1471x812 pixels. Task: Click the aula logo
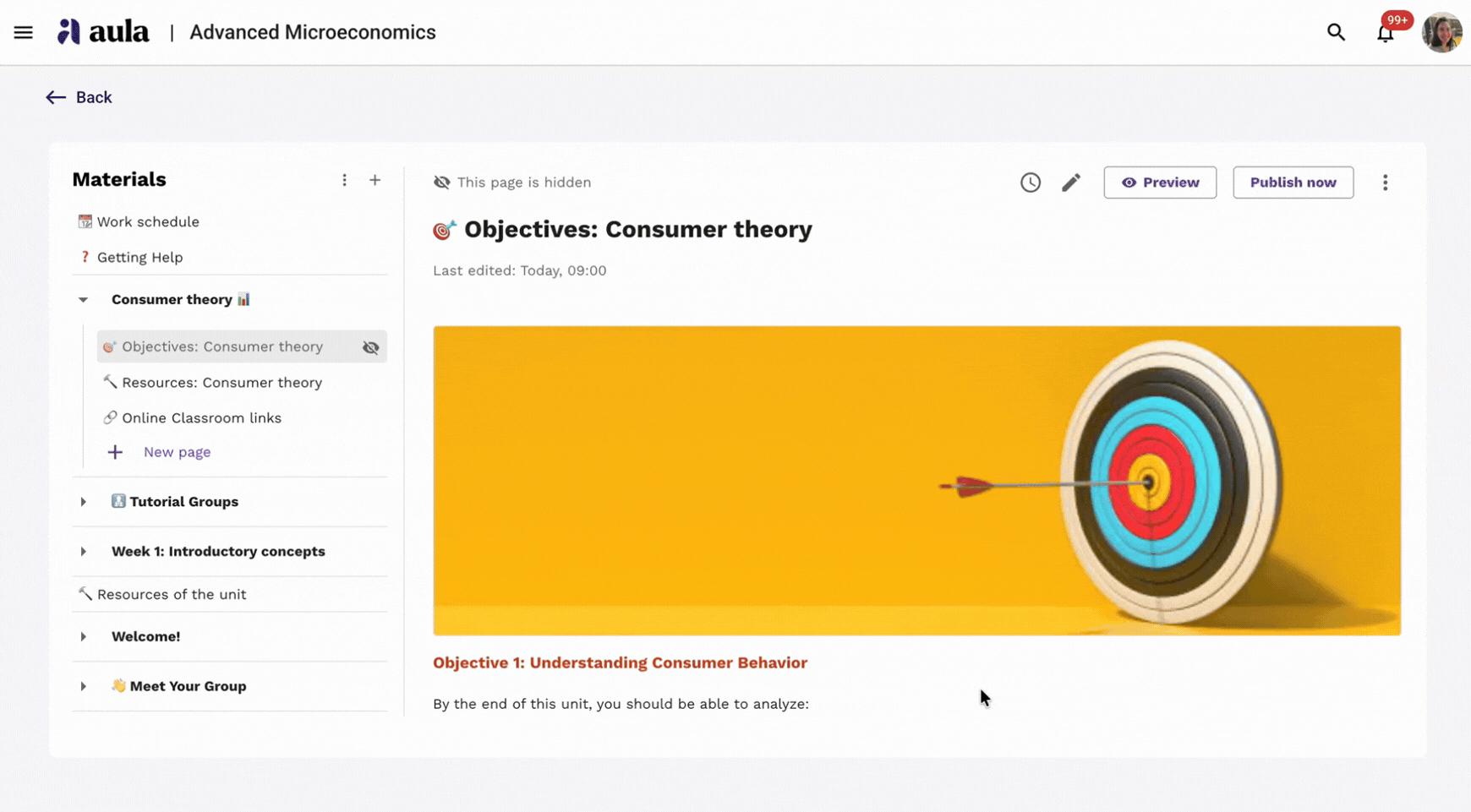coord(102,32)
